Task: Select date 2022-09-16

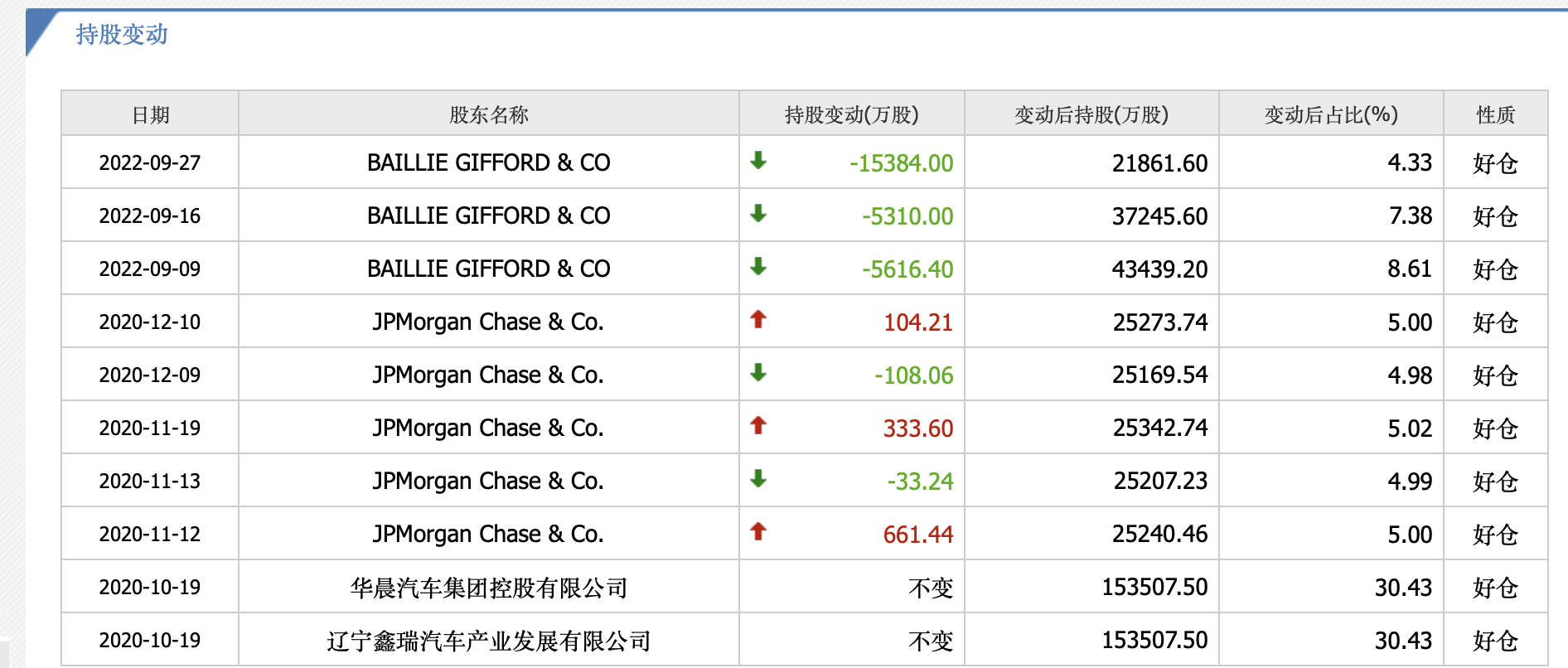Action: coord(150,215)
